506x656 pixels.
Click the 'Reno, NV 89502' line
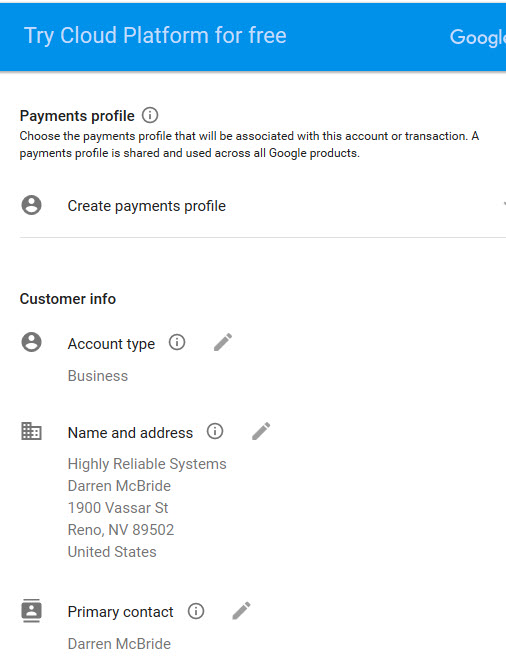click(x=121, y=530)
